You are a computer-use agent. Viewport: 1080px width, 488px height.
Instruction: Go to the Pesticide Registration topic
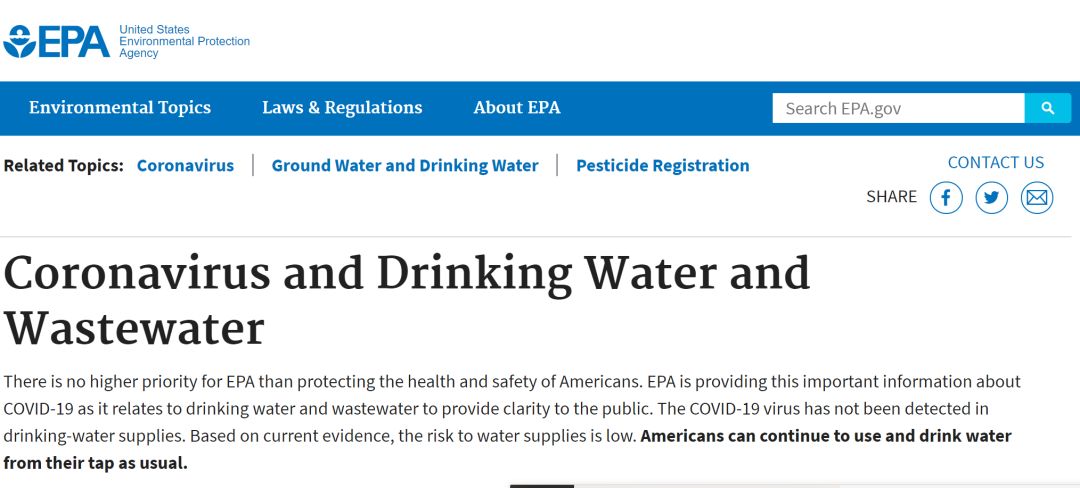[663, 165]
